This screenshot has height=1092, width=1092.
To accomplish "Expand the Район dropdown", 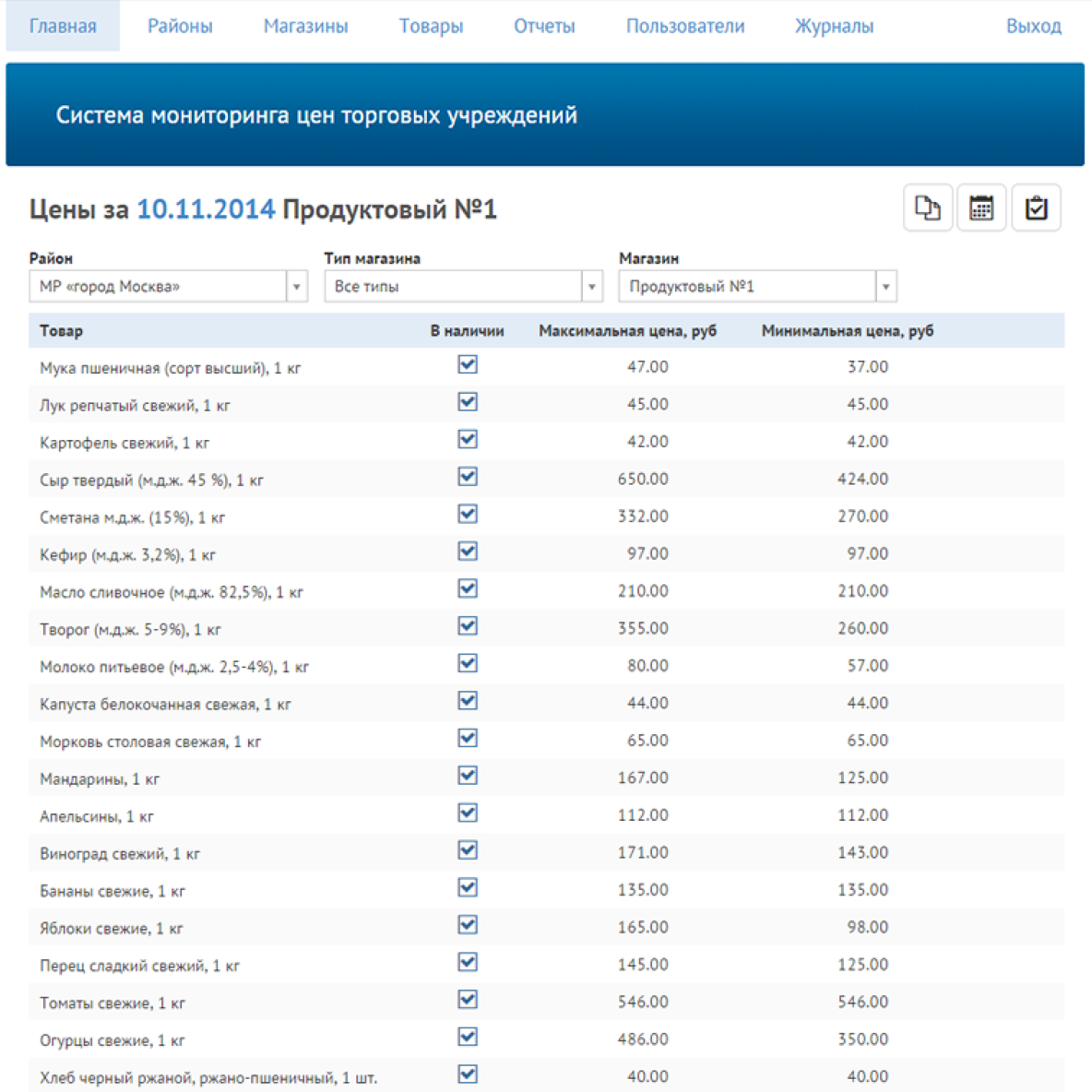I will coord(296,287).
